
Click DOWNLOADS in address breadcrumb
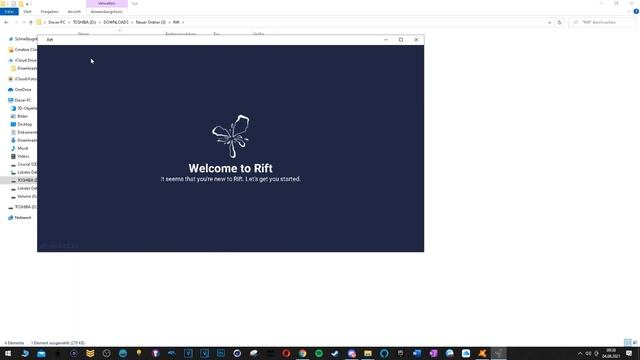tap(116, 22)
